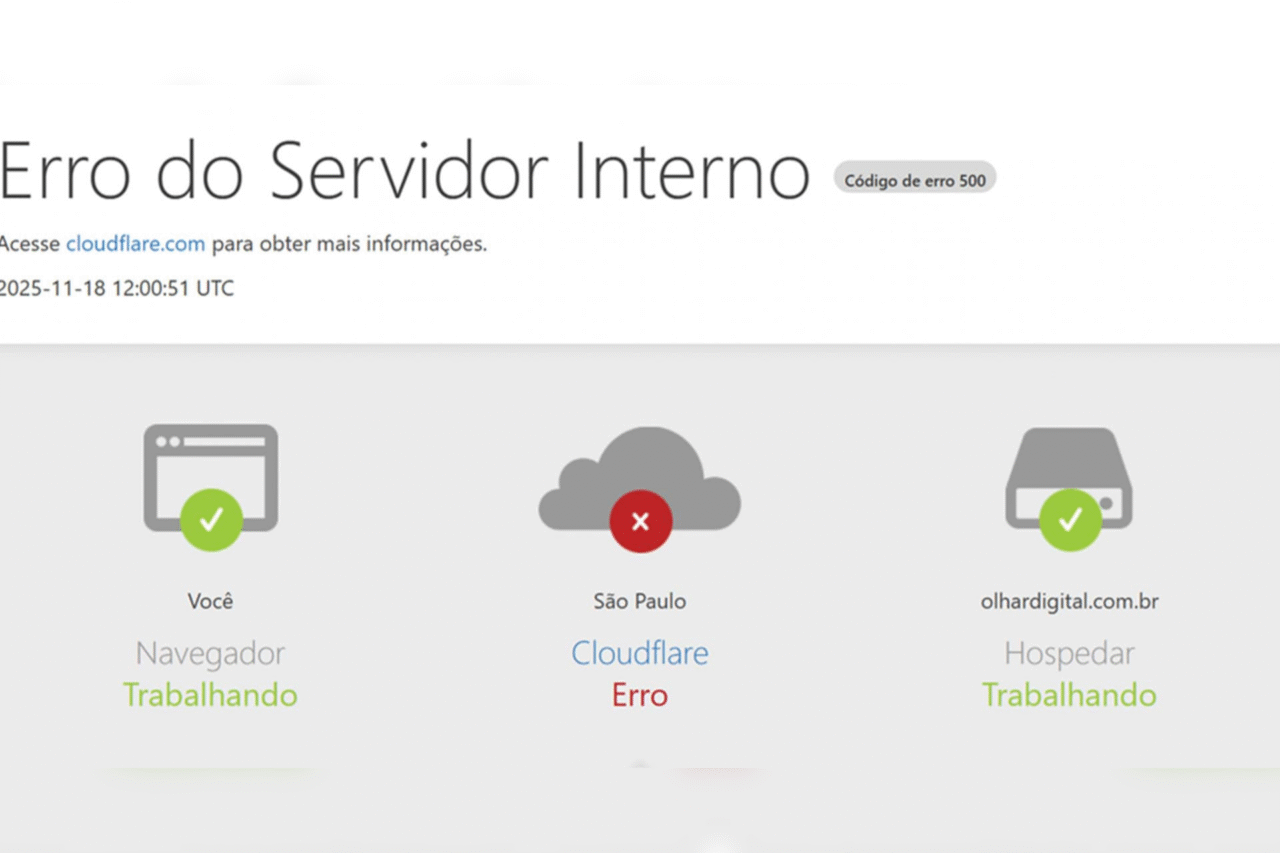Click the red Erro status text
The height and width of the screenshot is (853, 1280).
(640, 695)
